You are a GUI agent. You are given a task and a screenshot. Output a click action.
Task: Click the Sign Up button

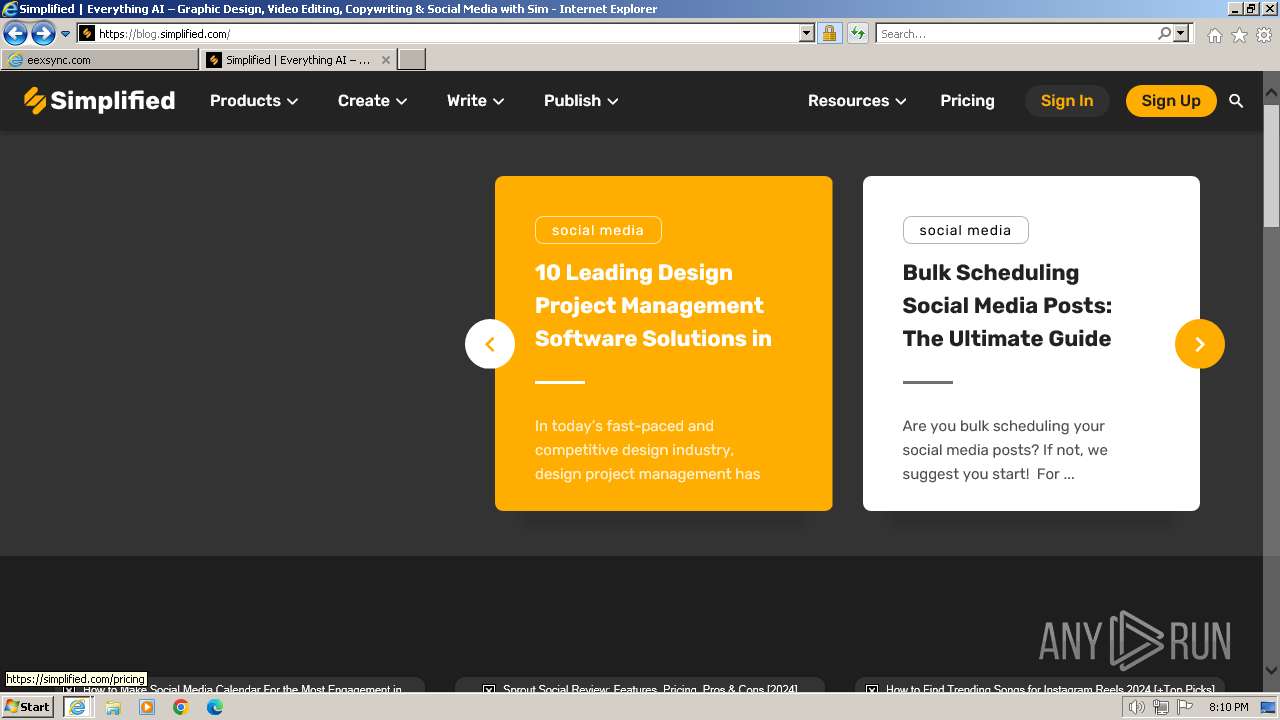pyautogui.click(x=1171, y=101)
